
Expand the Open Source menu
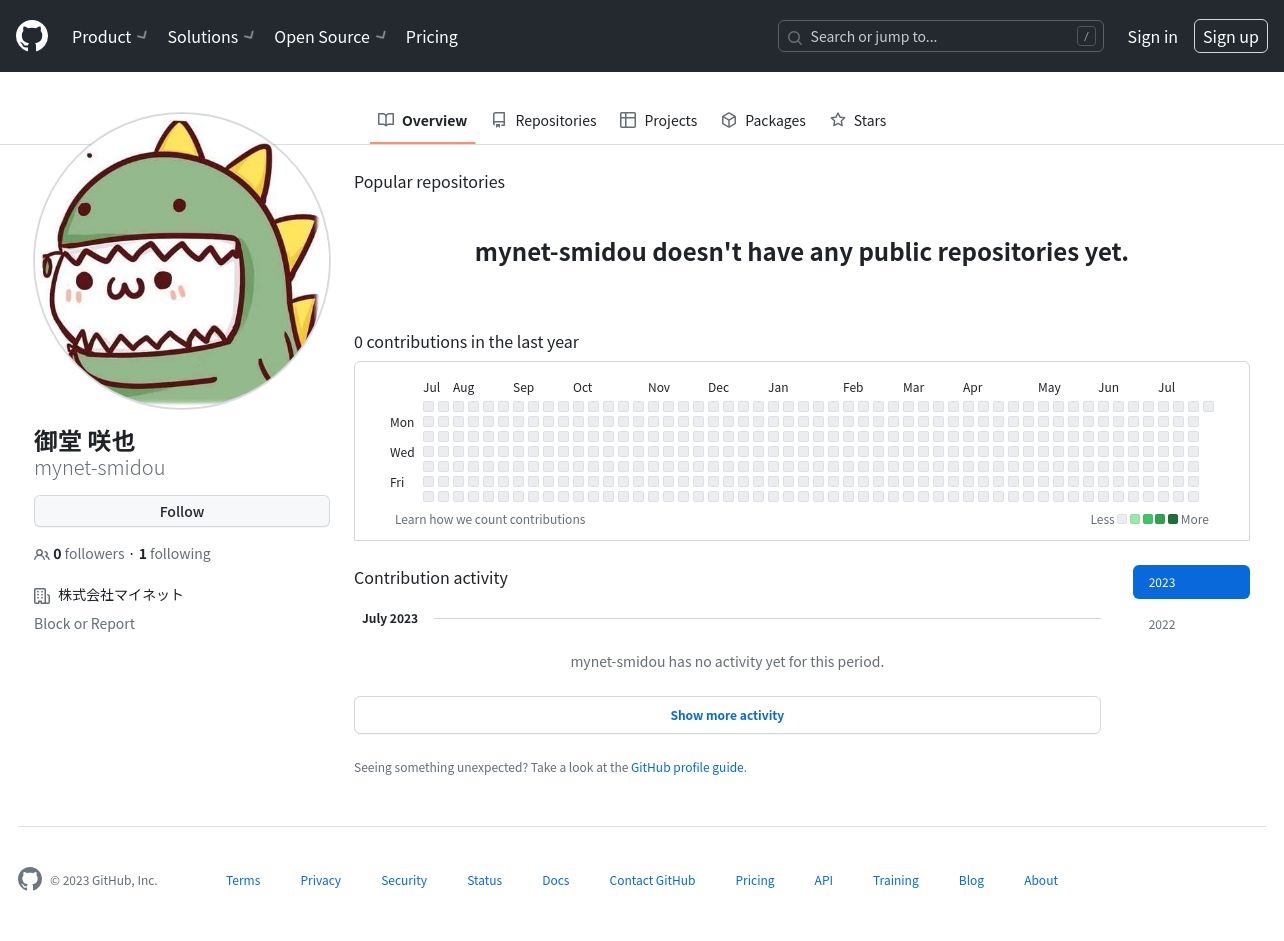pos(330,36)
